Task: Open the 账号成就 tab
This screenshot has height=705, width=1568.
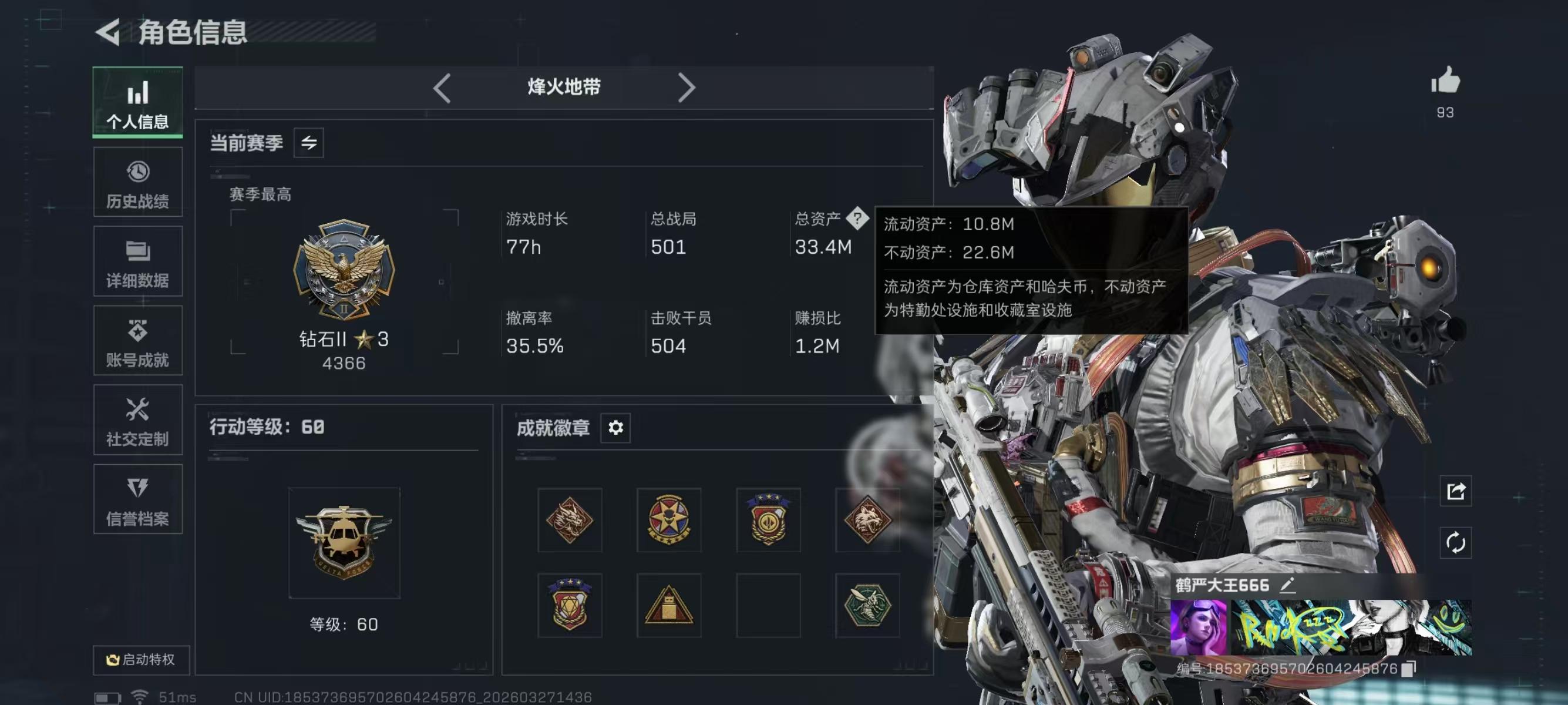Action: click(138, 340)
